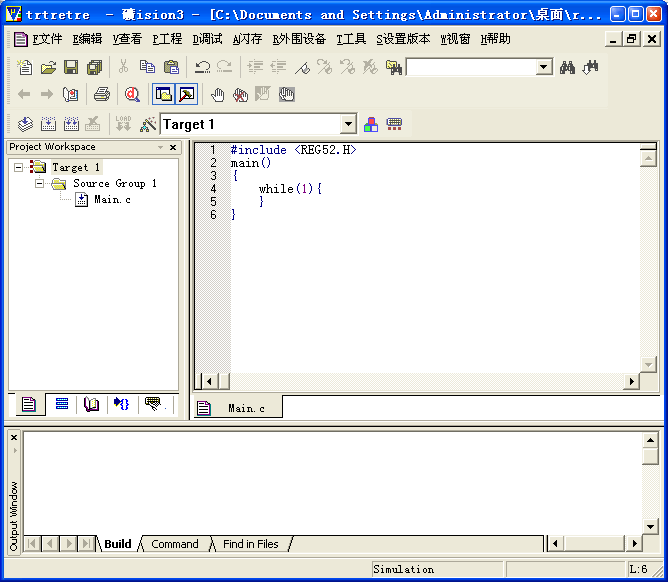Unindent selected lines icon
The height and width of the screenshot is (582, 668).
[278, 67]
